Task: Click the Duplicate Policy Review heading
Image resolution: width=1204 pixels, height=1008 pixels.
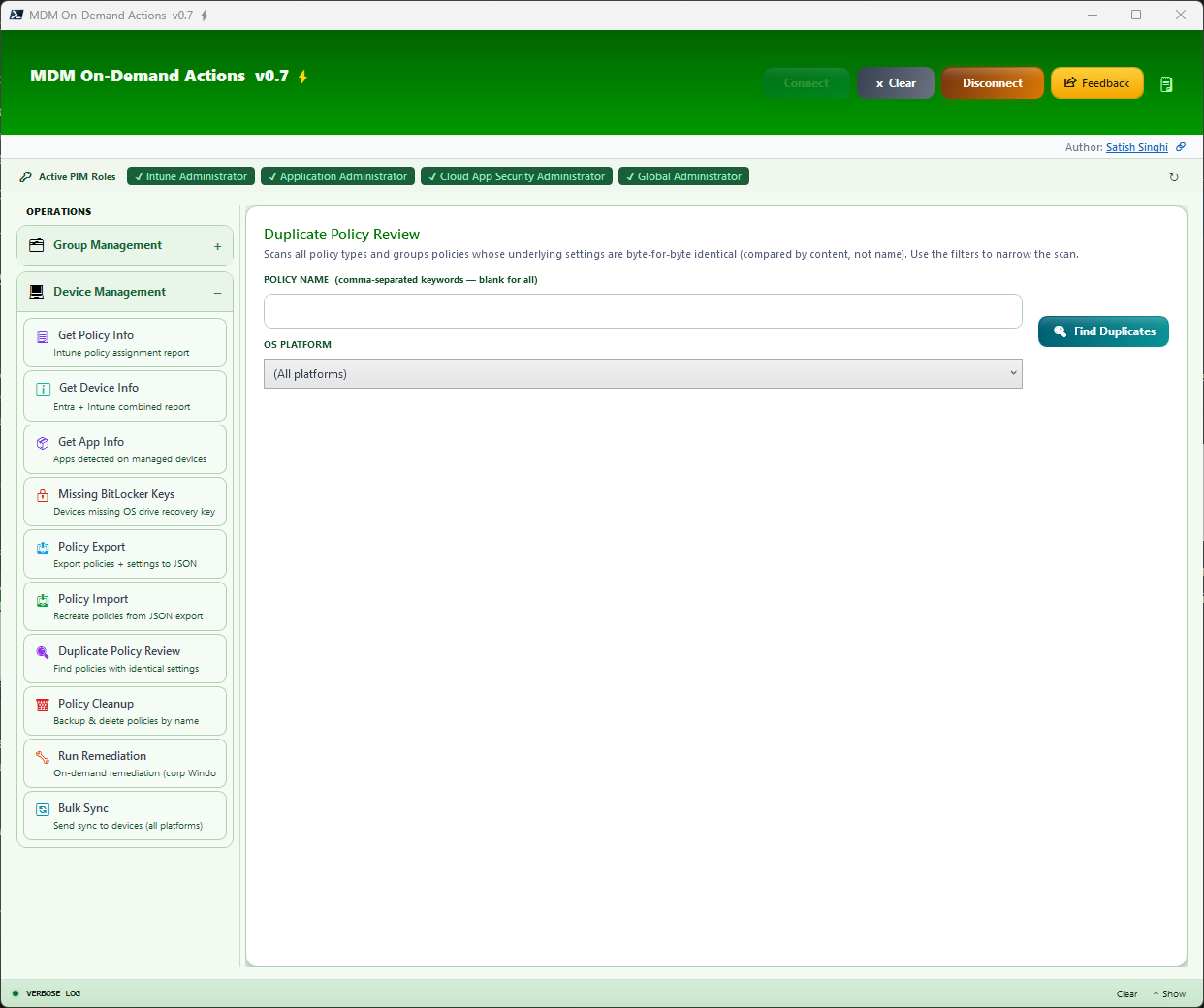Action: click(341, 235)
